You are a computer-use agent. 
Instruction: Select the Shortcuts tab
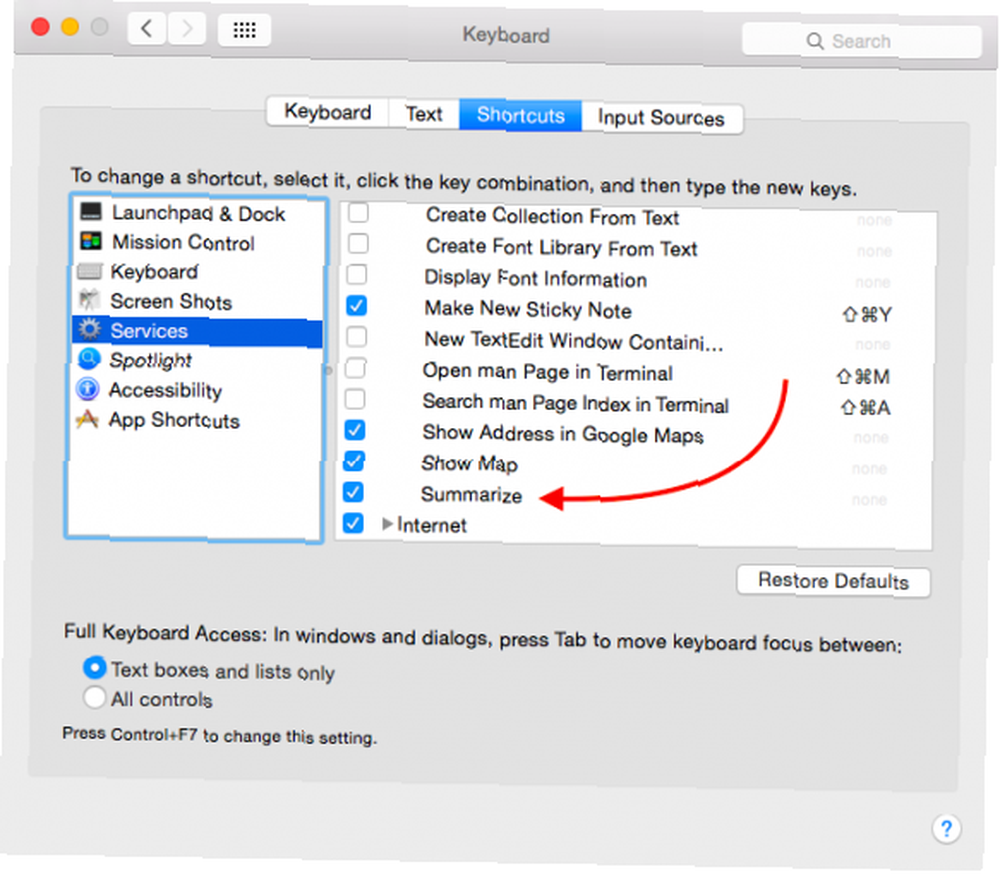point(520,115)
